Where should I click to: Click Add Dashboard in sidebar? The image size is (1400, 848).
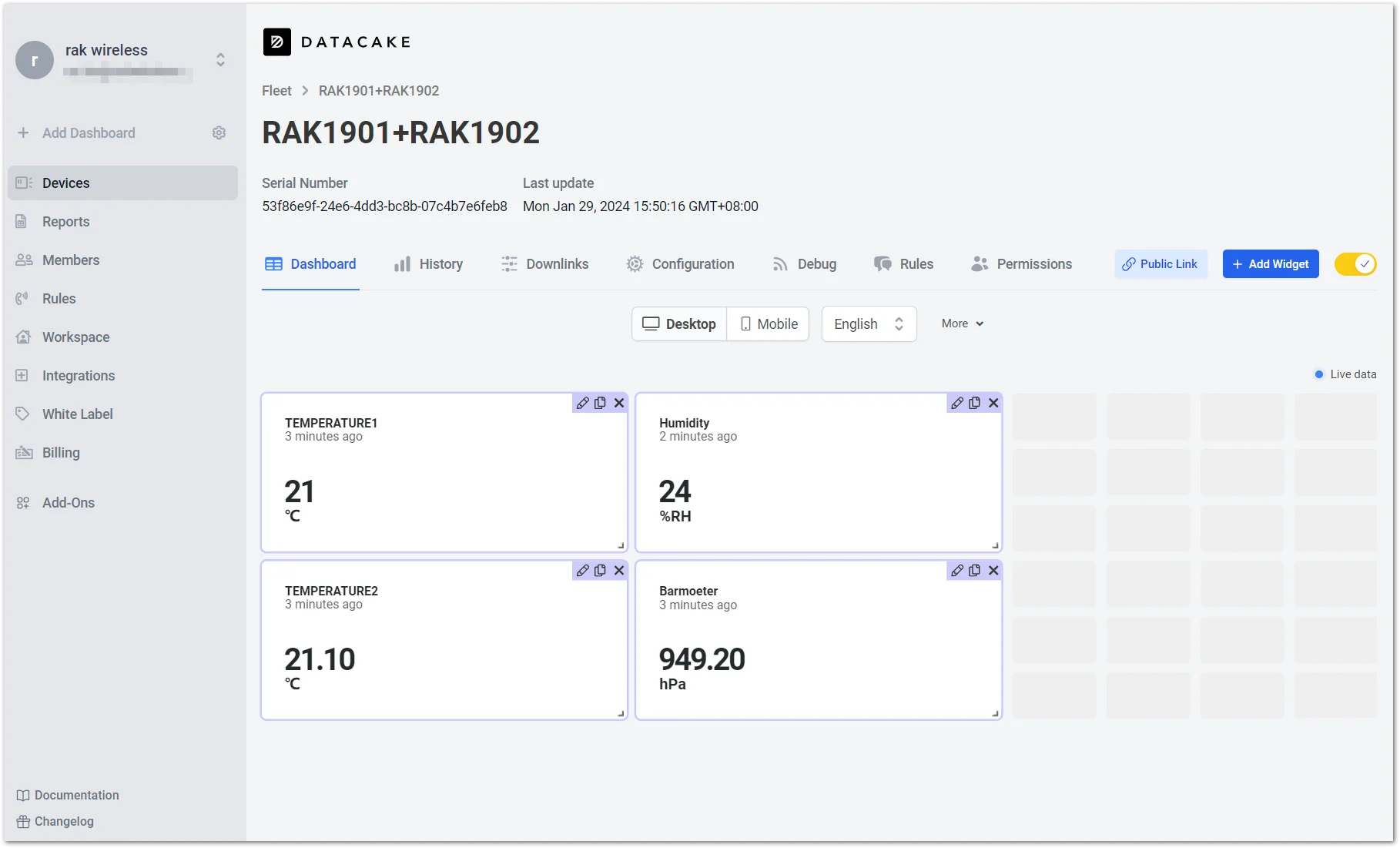point(89,133)
